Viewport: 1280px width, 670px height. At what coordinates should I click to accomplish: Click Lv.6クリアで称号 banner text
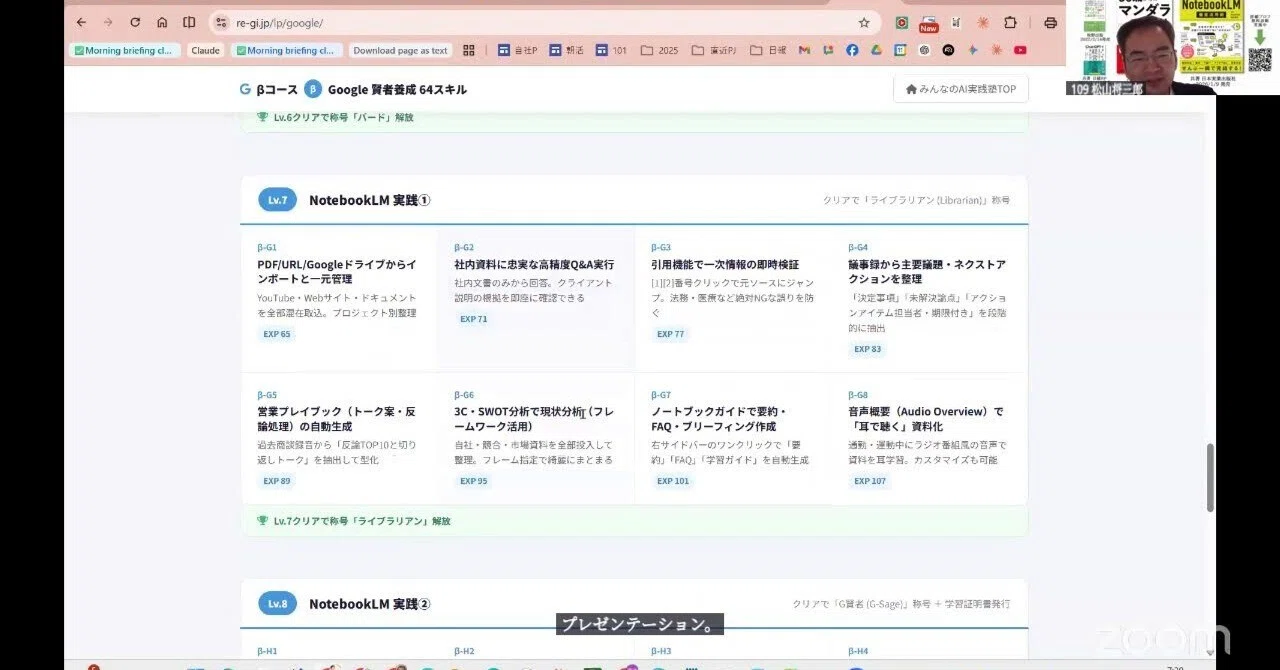343,117
